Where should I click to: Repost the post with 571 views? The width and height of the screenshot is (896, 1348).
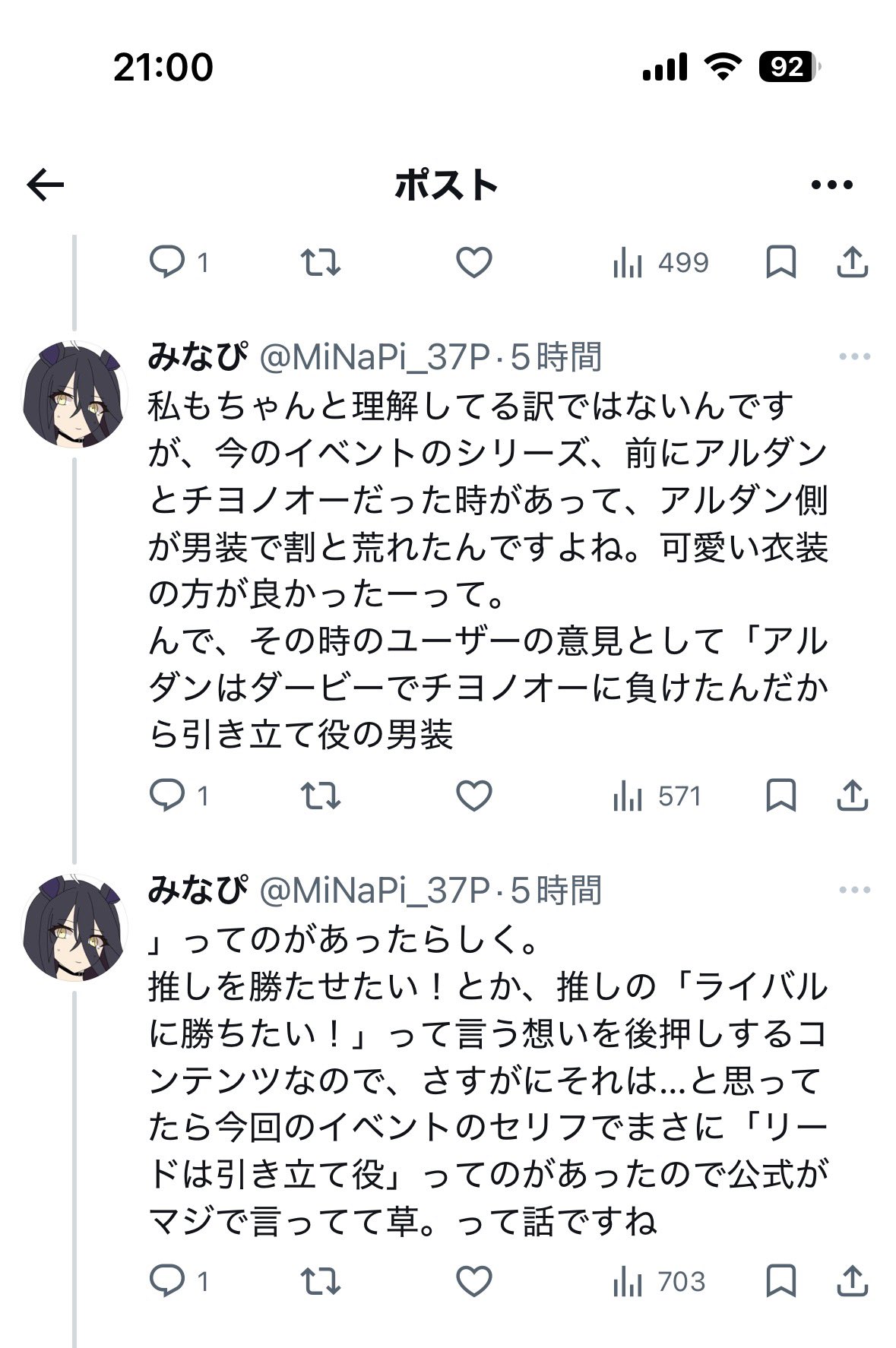tap(320, 796)
